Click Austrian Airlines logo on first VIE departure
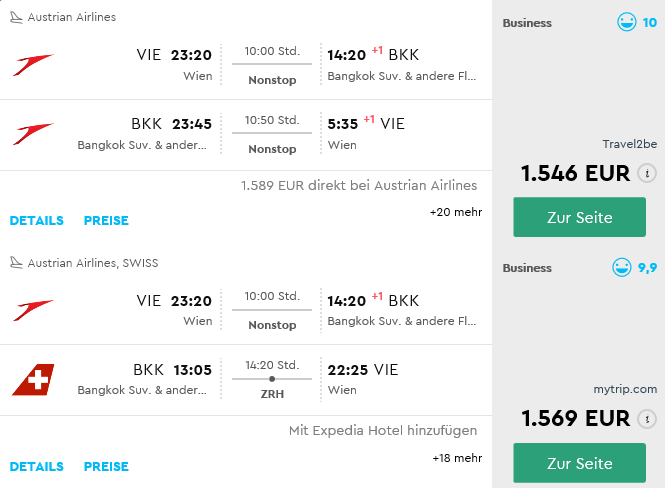Image resolution: width=665 pixels, height=488 pixels. 33,65
